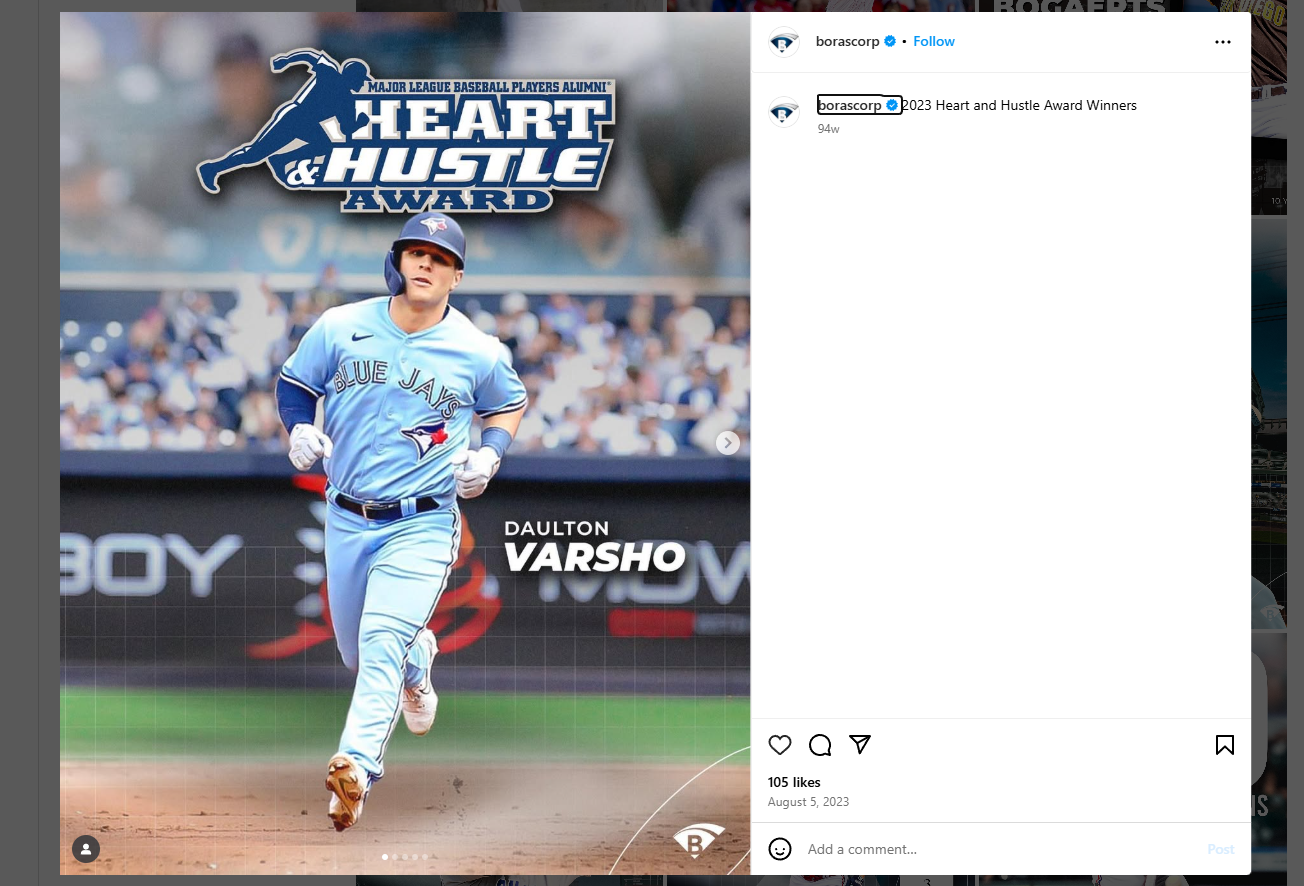Click the Daulton Varsho award photo
Screen dimensions: 1304x886
click(x=405, y=443)
